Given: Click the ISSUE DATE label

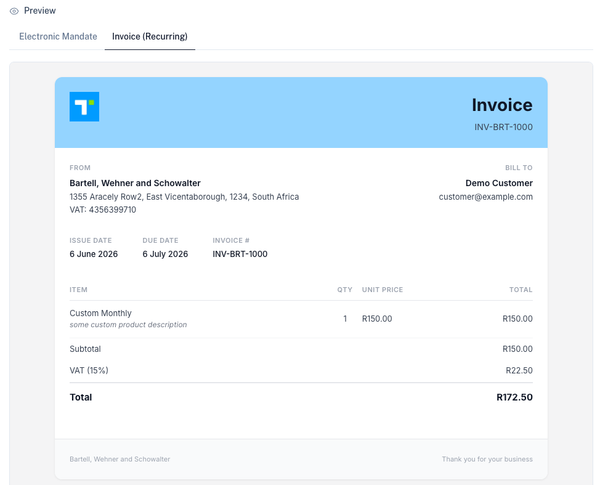Looking at the screenshot, I should coord(91,240).
